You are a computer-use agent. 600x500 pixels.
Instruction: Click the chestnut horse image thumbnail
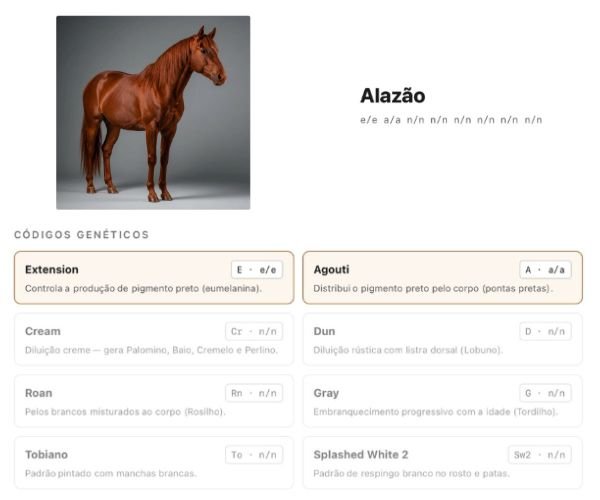[153, 113]
